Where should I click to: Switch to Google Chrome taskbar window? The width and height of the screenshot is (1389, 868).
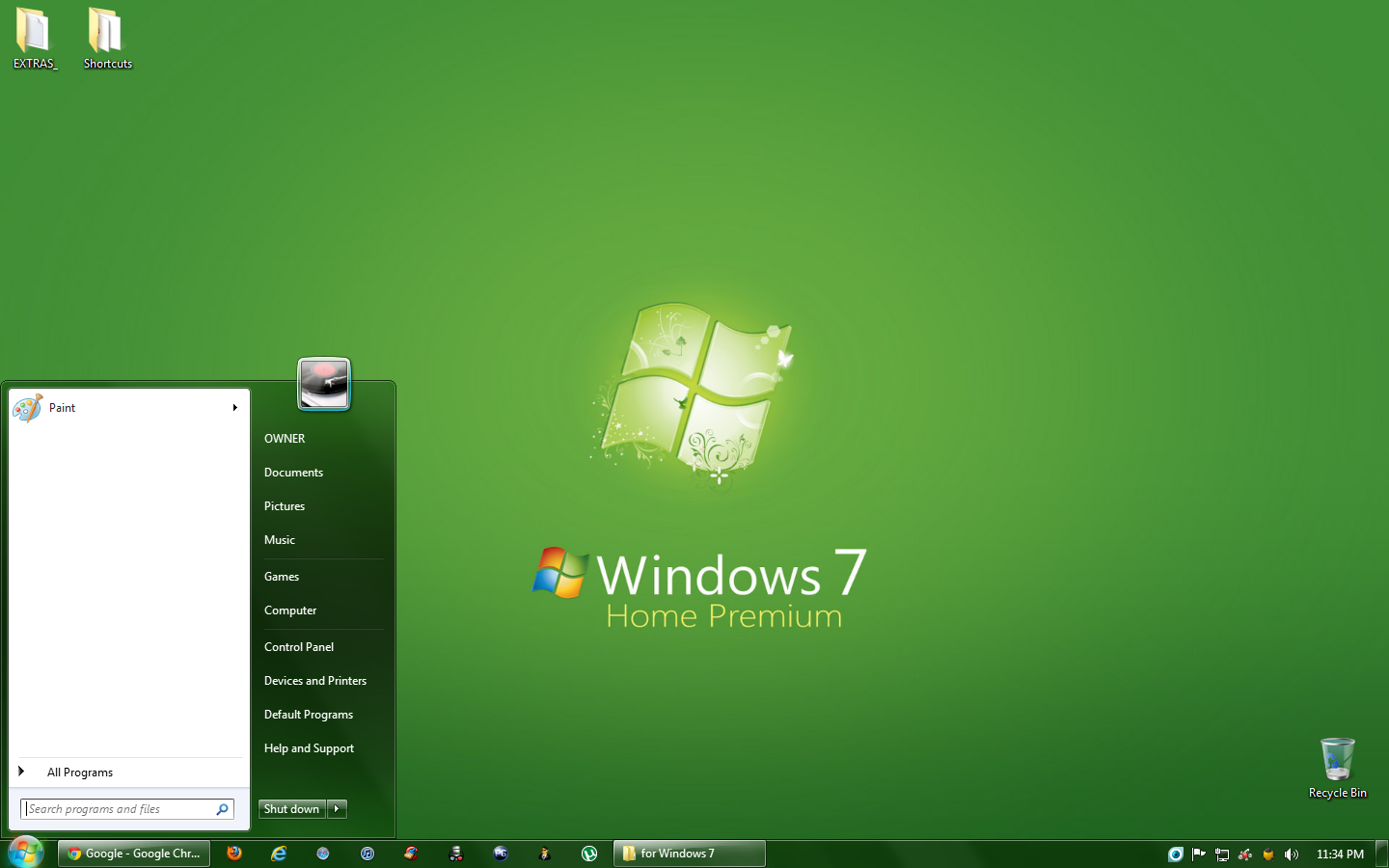(x=134, y=854)
